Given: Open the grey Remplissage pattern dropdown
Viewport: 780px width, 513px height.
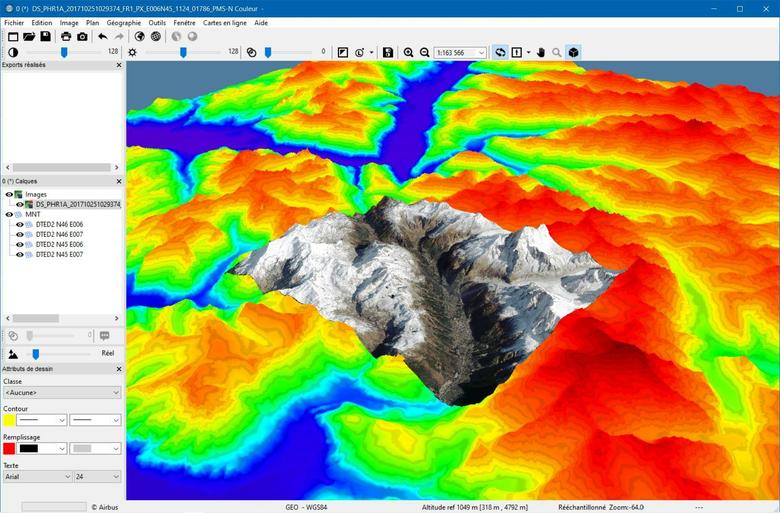Looking at the screenshot, I should 95,448.
